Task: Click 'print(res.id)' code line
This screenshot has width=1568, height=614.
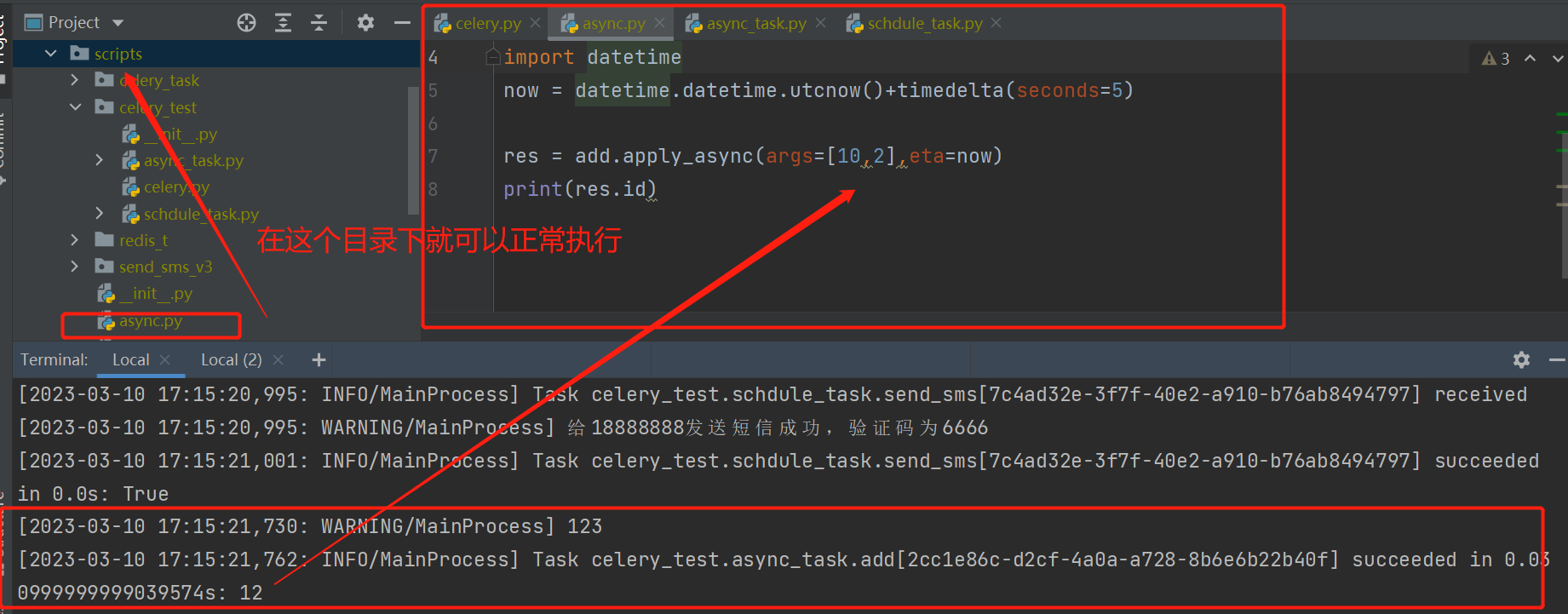Action: pyautogui.click(x=580, y=189)
